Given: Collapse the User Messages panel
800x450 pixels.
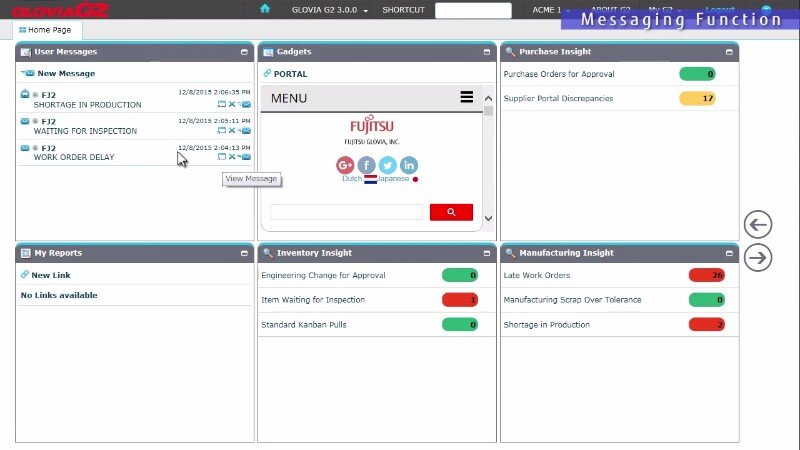Looking at the screenshot, I should (x=245, y=51).
